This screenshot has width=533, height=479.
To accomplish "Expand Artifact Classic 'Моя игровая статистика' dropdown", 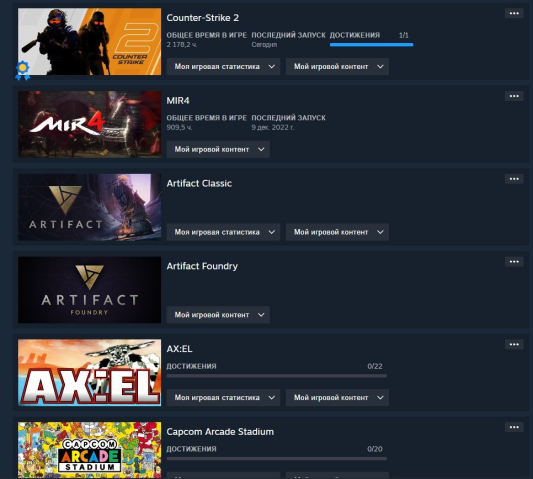I will (x=223, y=232).
